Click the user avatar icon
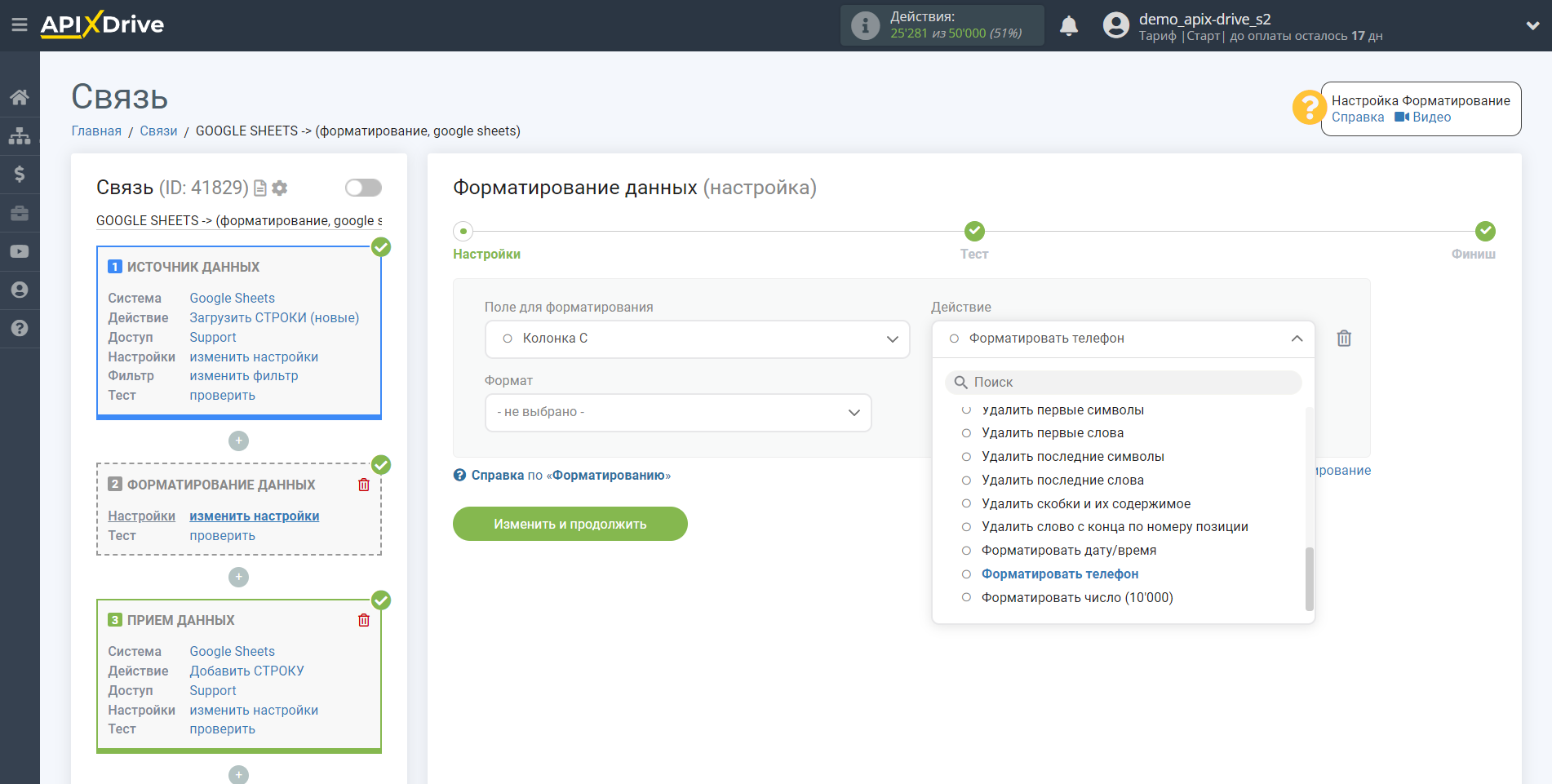The image size is (1552, 784). (x=1116, y=25)
